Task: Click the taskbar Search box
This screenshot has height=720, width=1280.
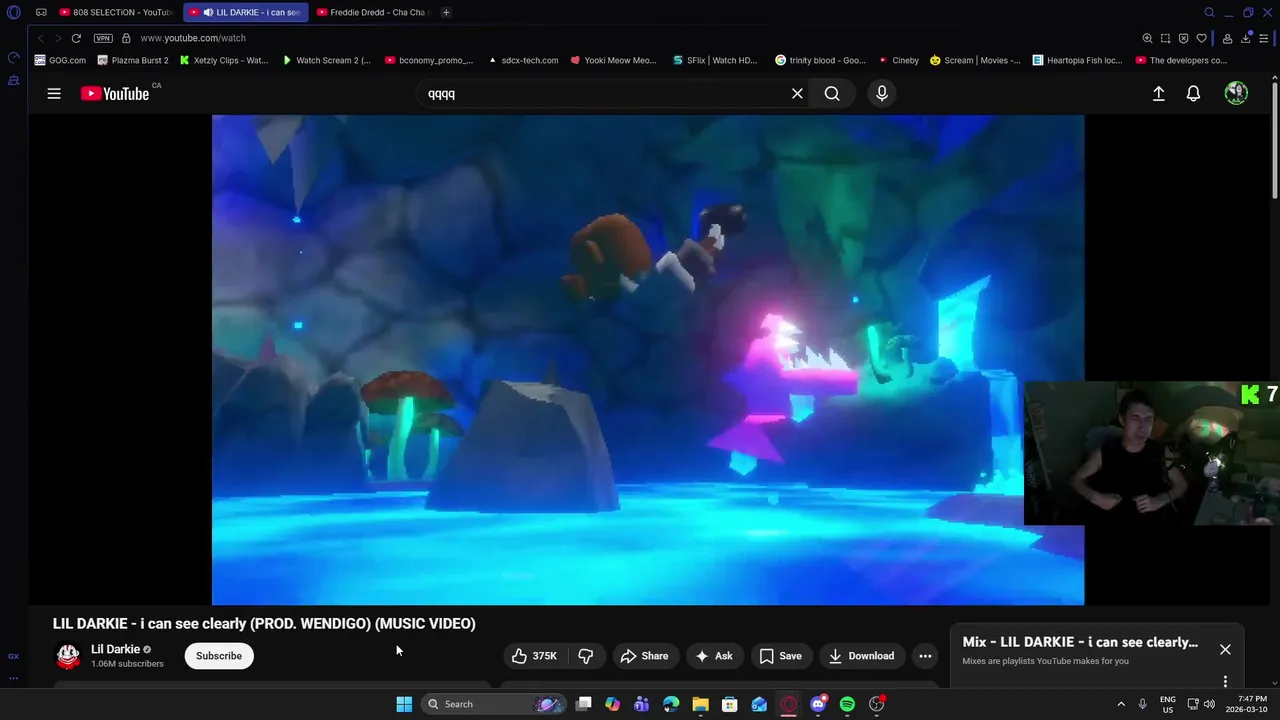Action: [x=495, y=704]
